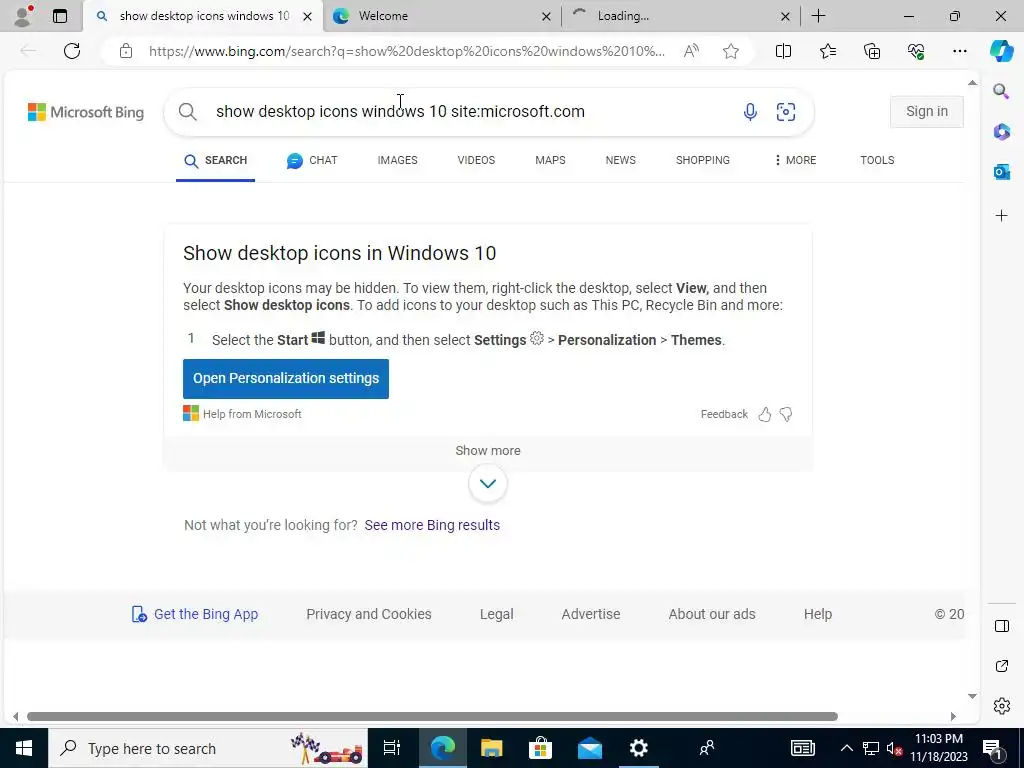Open a new tab with plus button
Viewport: 1024px width, 768px height.
click(818, 16)
